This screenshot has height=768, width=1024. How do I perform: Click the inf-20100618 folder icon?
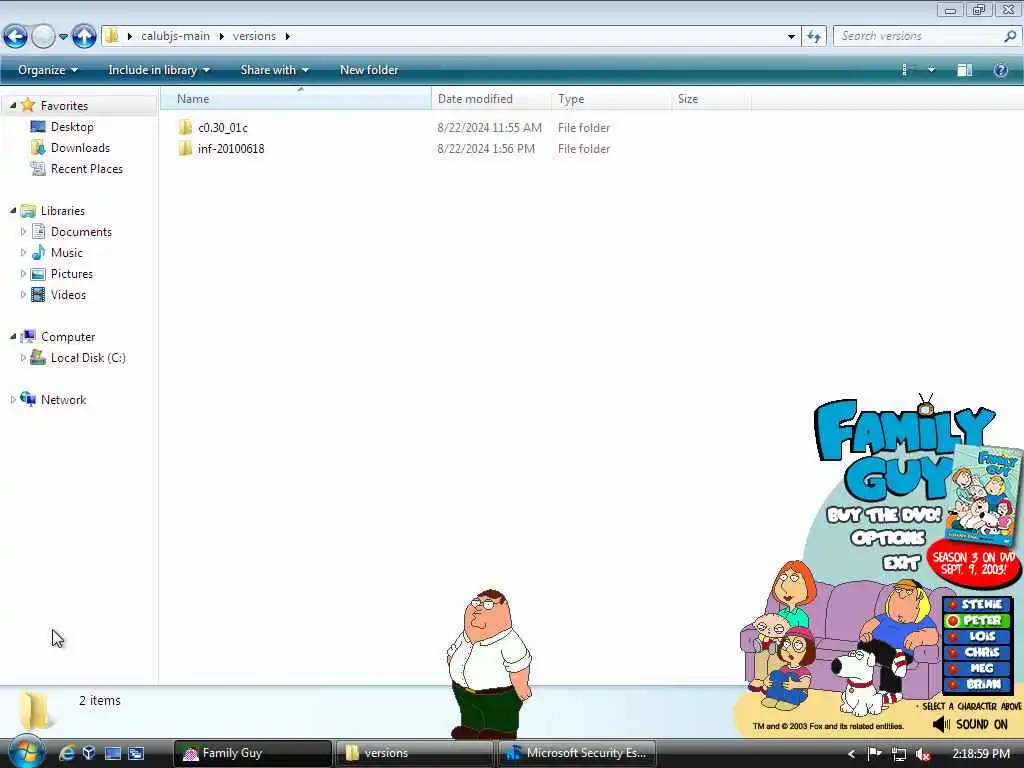point(185,148)
